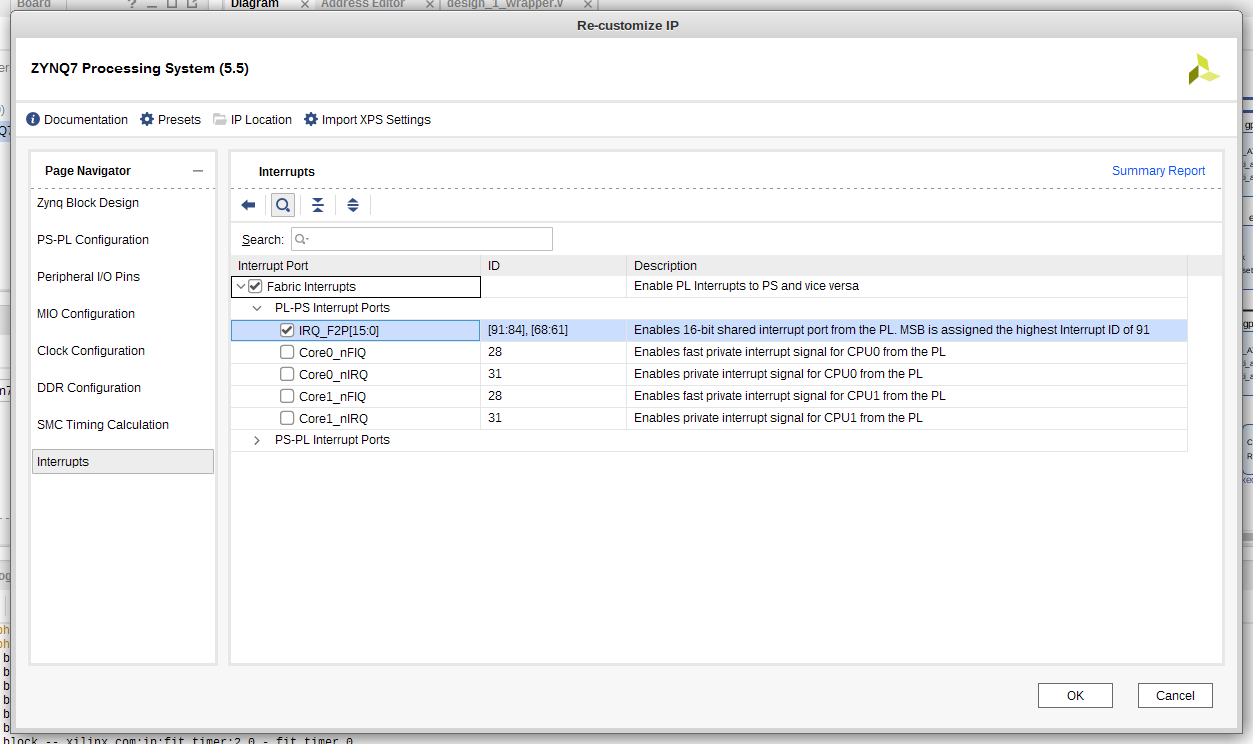Click the IP Location folder icon

tap(220, 119)
